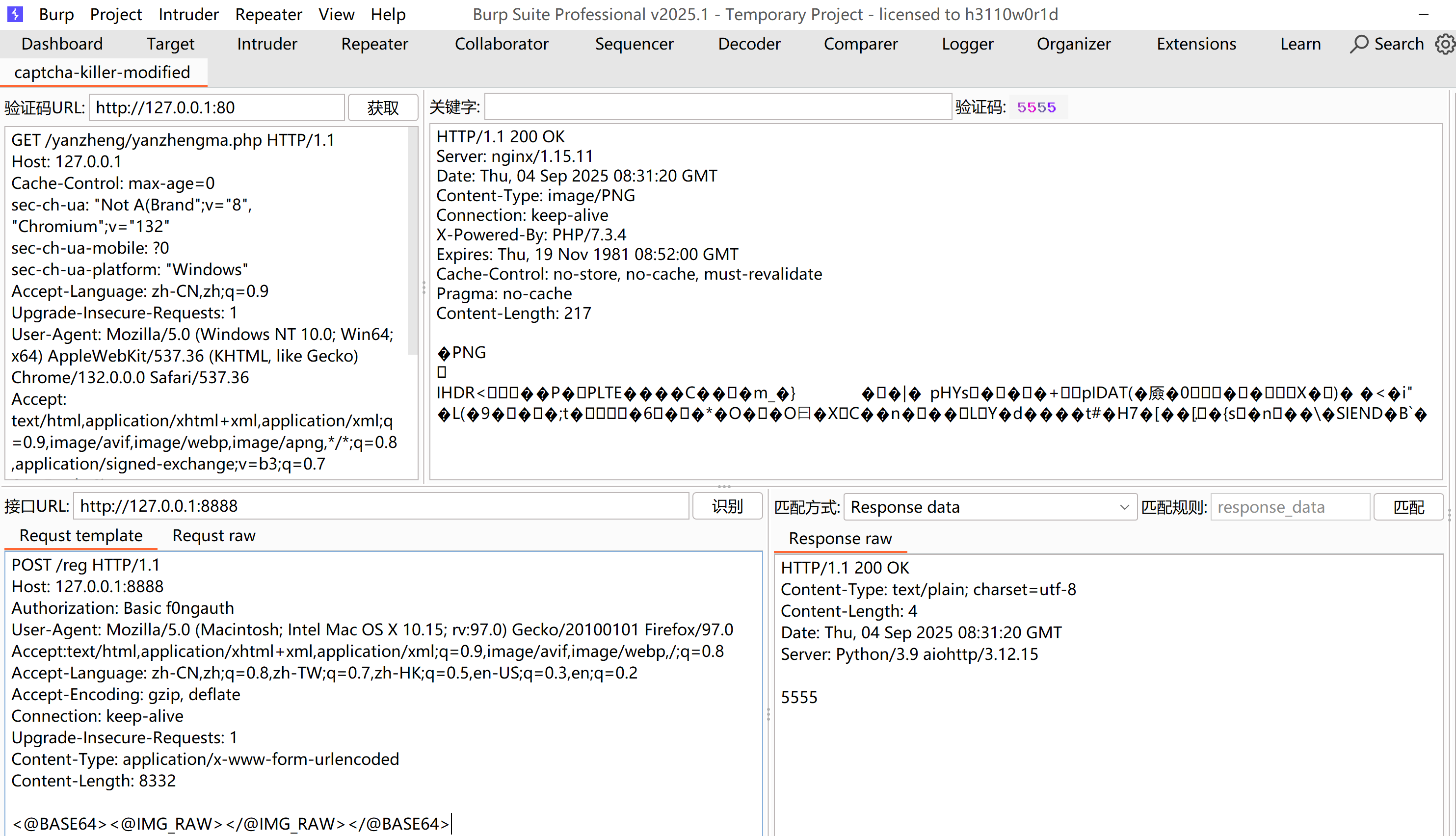Click the sec-ch-ua-platform: "Windows" line

pyautogui.click(x=130, y=270)
